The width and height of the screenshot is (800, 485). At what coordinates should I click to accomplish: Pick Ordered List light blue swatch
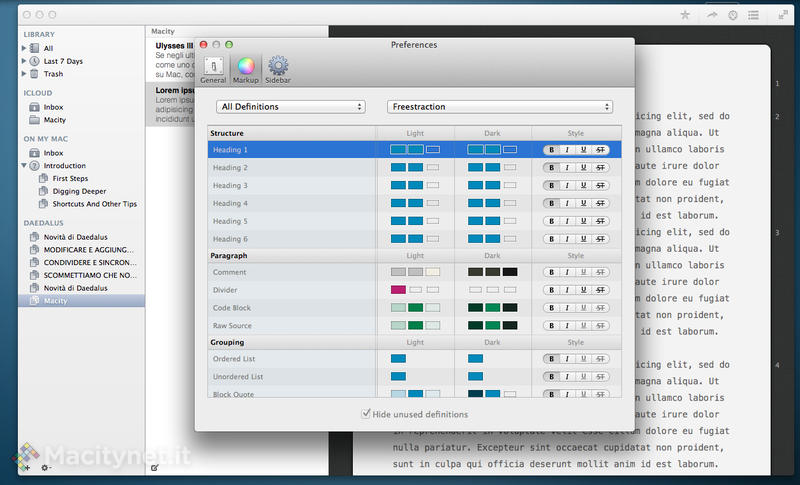398,359
